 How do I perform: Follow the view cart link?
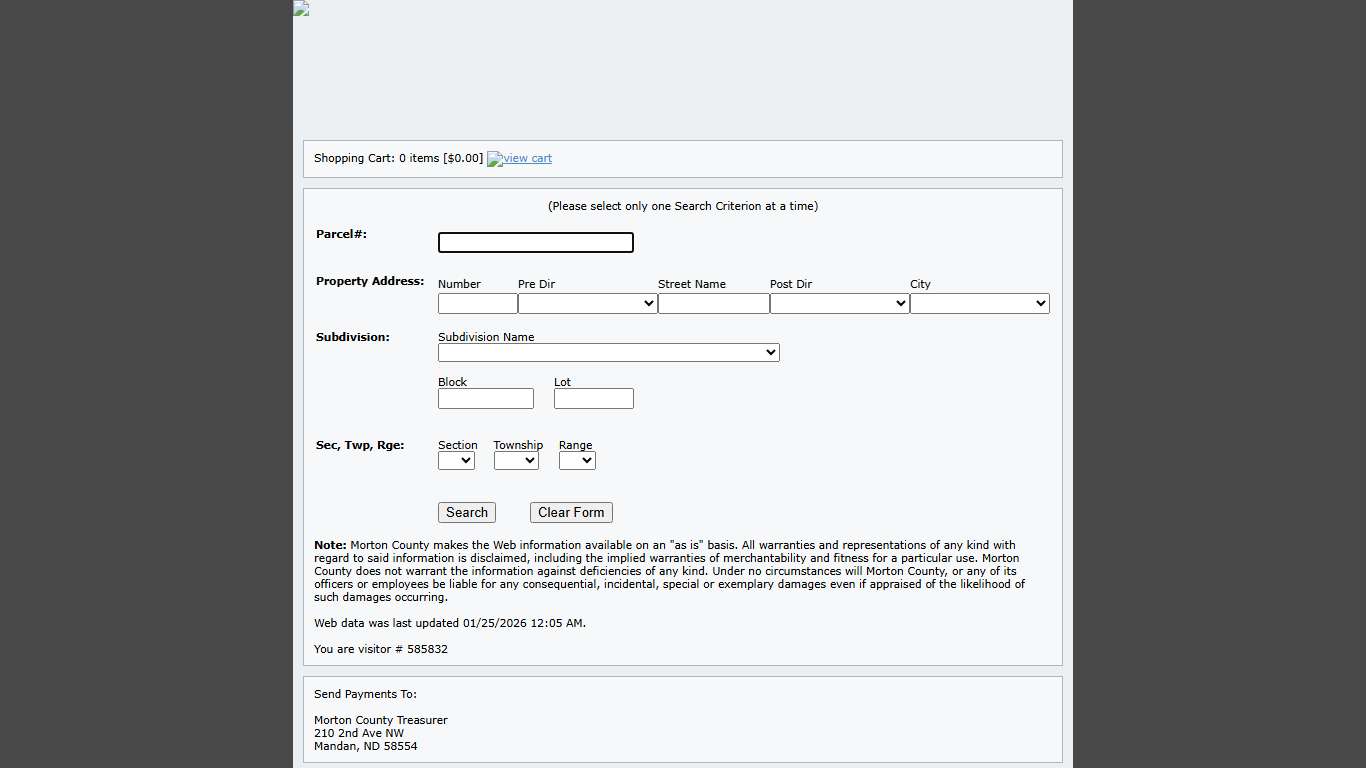point(525,158)
